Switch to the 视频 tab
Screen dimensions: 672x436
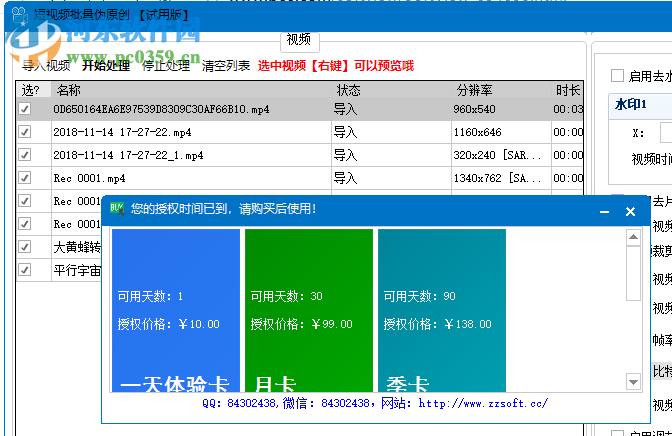click(299, 40)
